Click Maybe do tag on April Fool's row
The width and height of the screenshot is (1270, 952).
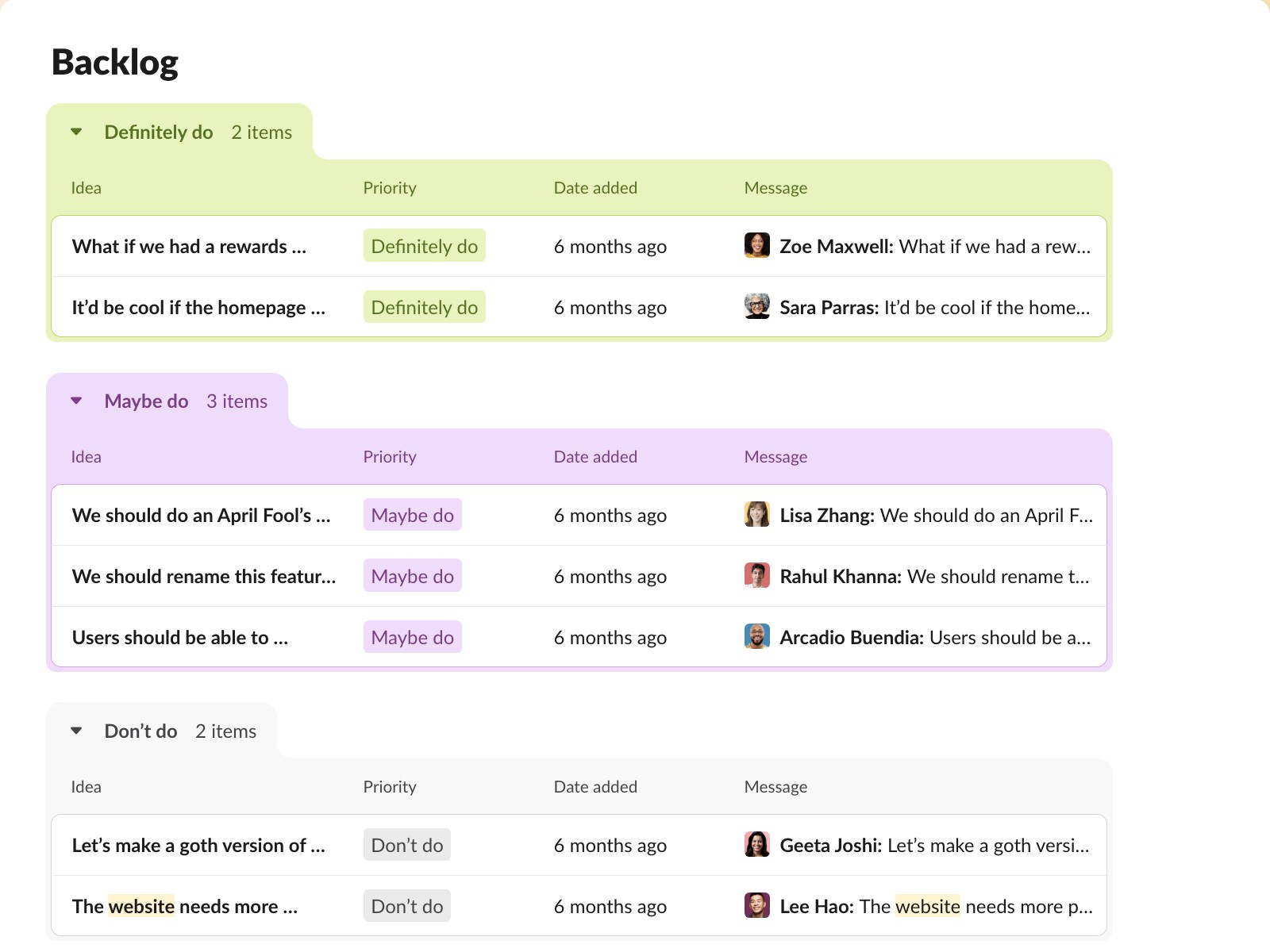pos(412,515)
